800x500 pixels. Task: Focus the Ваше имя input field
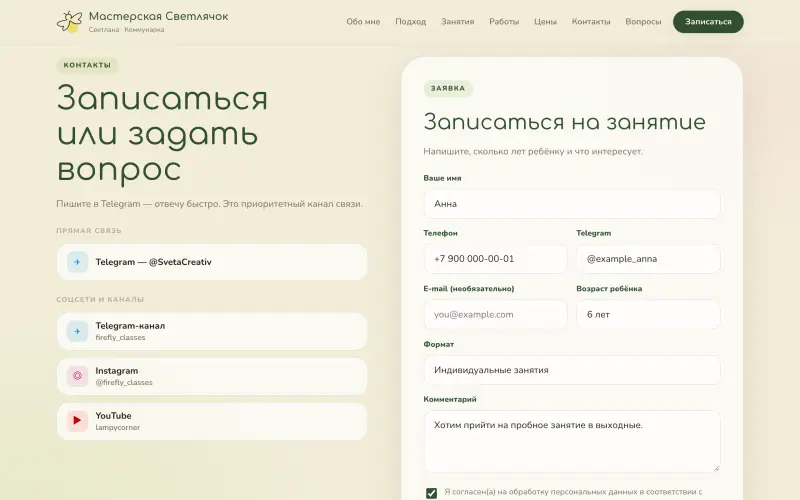point(572,204)
